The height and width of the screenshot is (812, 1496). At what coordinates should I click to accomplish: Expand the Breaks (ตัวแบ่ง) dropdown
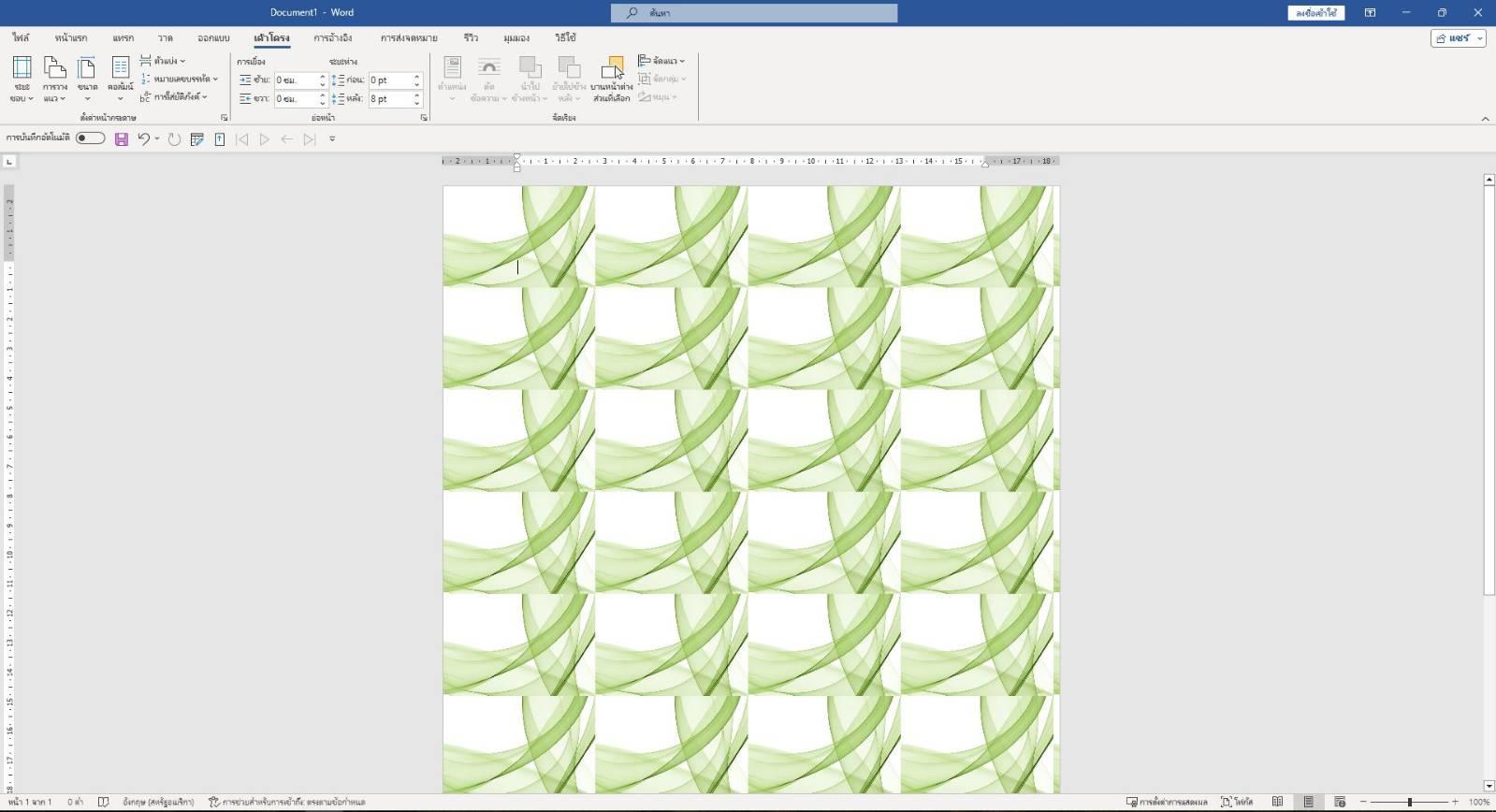coord(164,61)
